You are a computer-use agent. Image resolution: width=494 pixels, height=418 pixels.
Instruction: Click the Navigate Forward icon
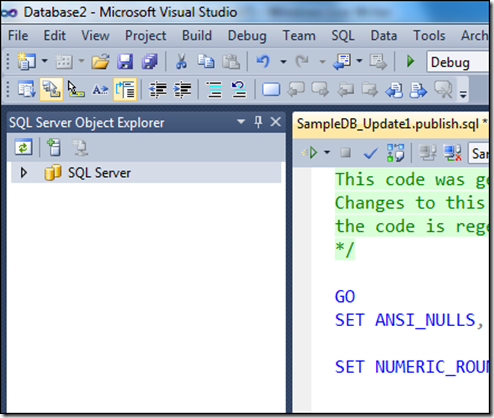378,62
